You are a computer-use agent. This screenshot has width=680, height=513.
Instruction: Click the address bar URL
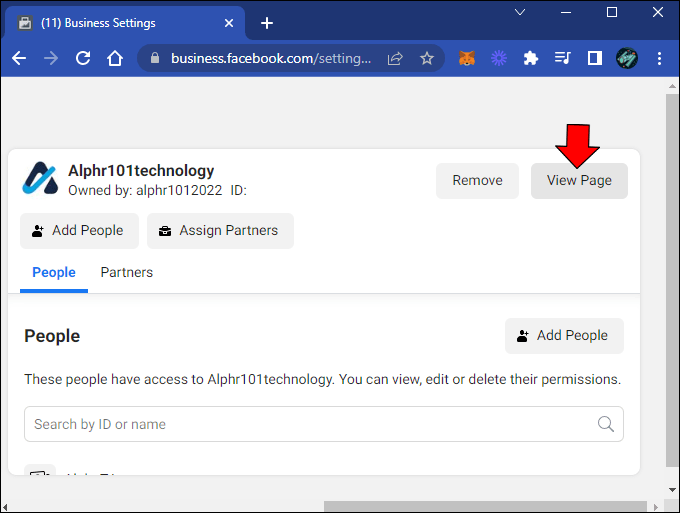tap(271, 58)
